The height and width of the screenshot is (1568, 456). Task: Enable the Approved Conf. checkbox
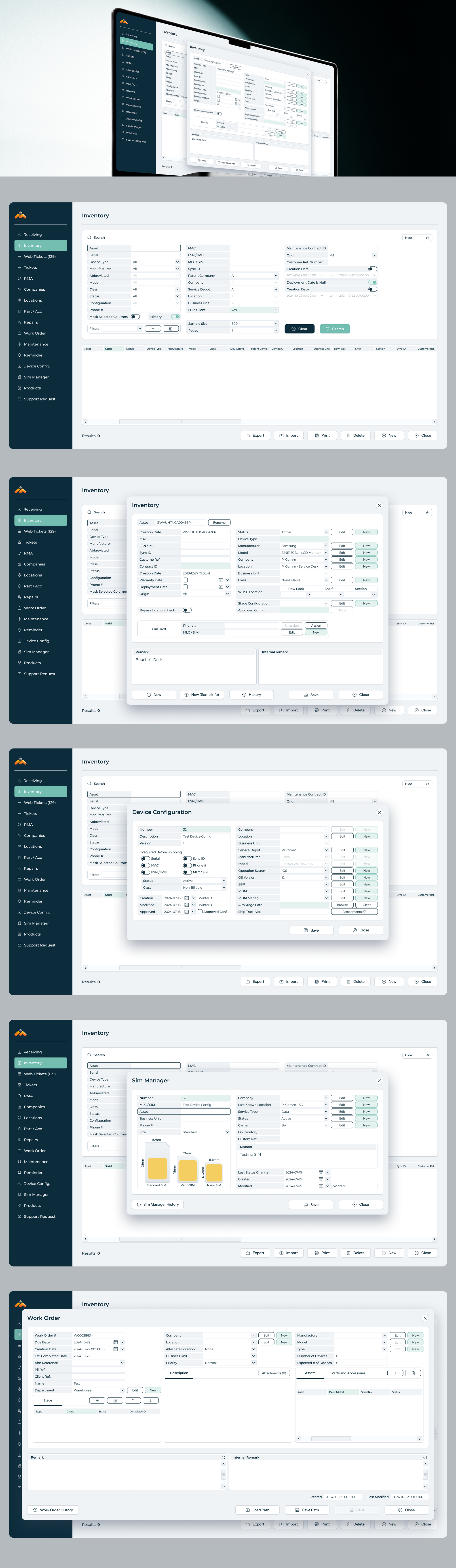pyautogui.click(x=200, y=912)
